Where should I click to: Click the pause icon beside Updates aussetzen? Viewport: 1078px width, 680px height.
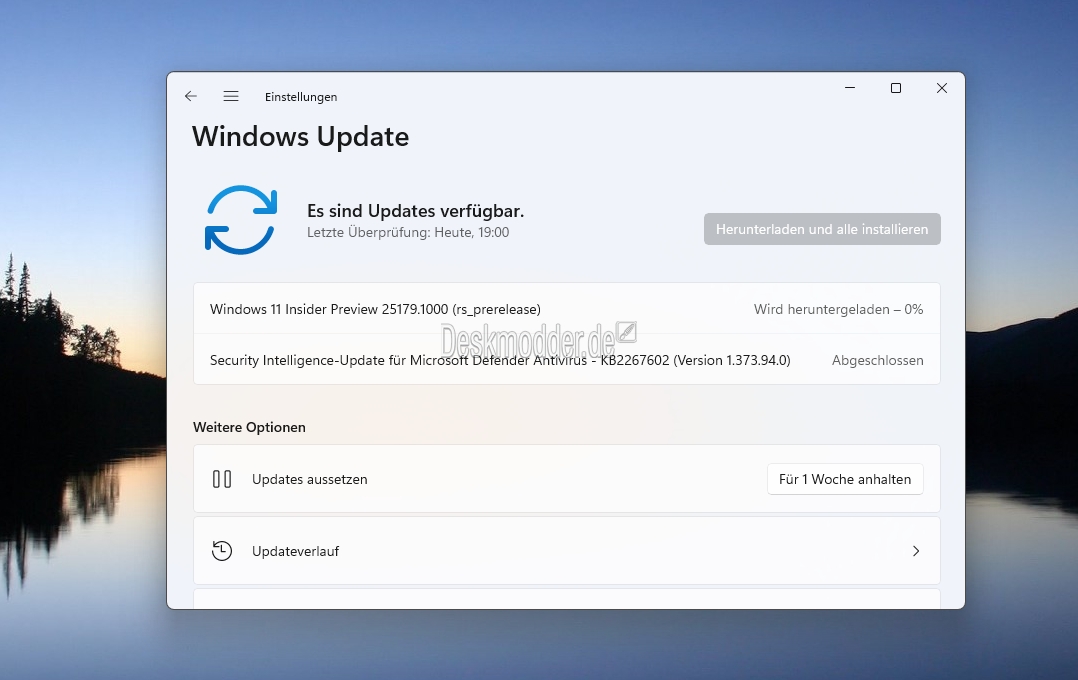[222, 479]
